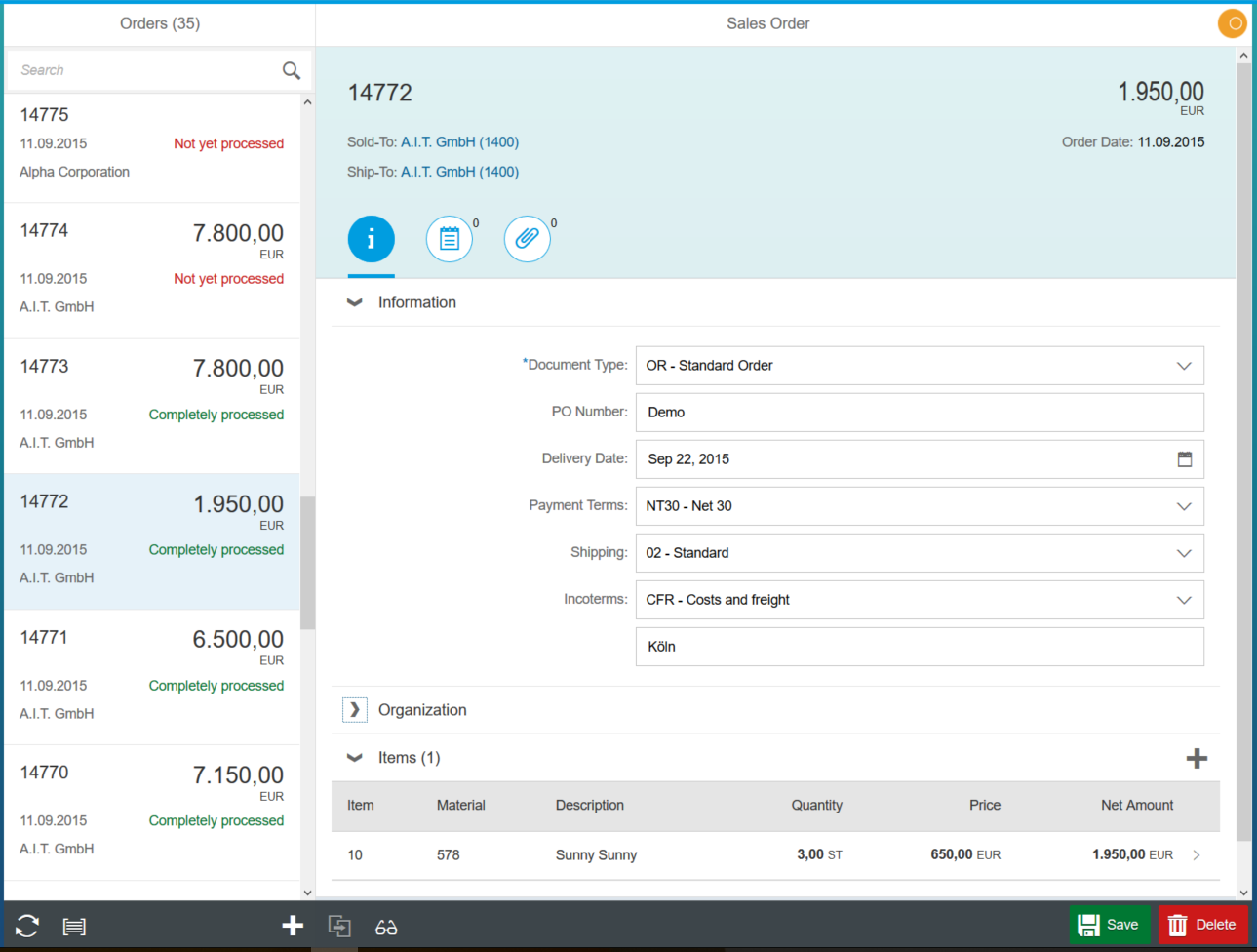
Task: Add a new item with the plus icon
Action: pos(1197,757)
